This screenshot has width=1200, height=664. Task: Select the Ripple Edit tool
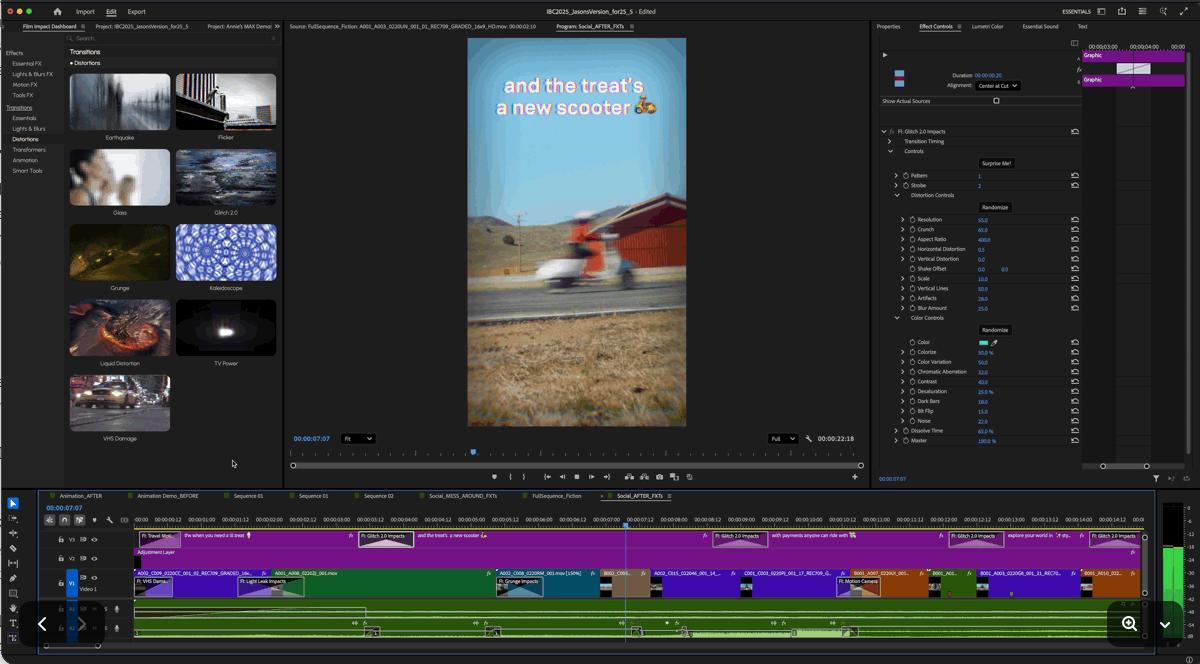coord(13,534)
